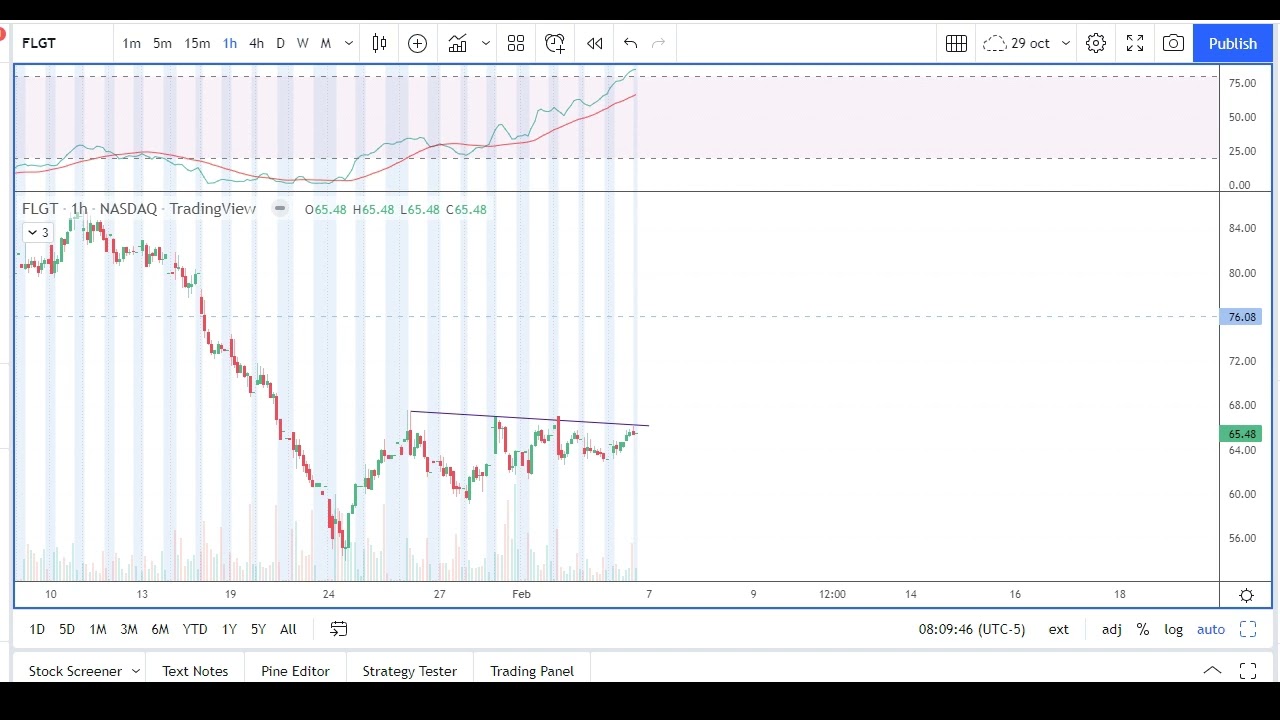Open the Strategy Tester tab
1280x720 pixels.
click(409, 671)
